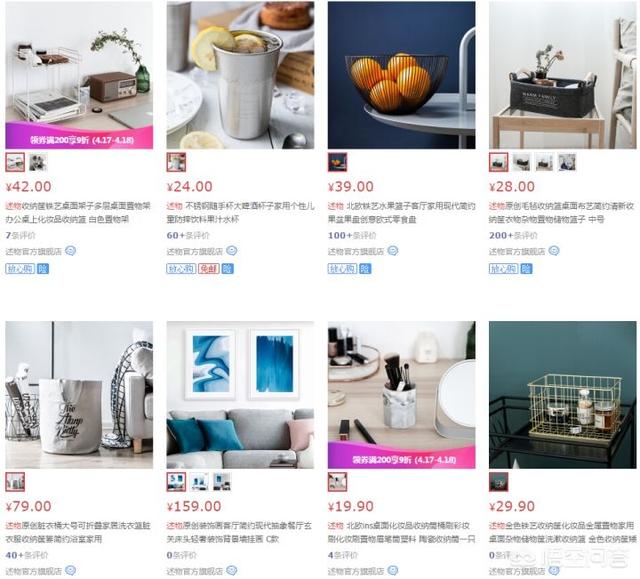Image resolution: width=640 pixels, height=579 pixels.
Task: Open the 200+ reviews link of the felt basket
Action: click(x=513, y=235)
